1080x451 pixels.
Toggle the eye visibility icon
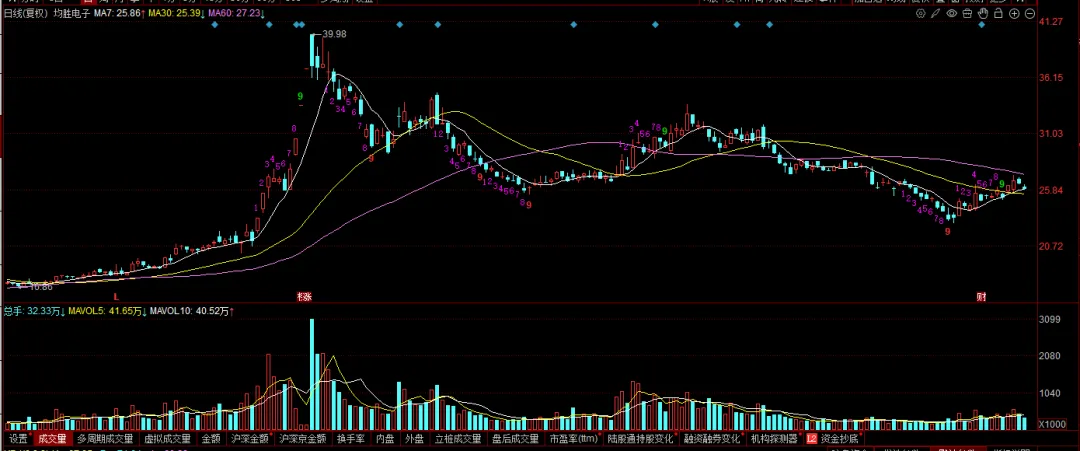pyautogui.click(x=952, y=13)
